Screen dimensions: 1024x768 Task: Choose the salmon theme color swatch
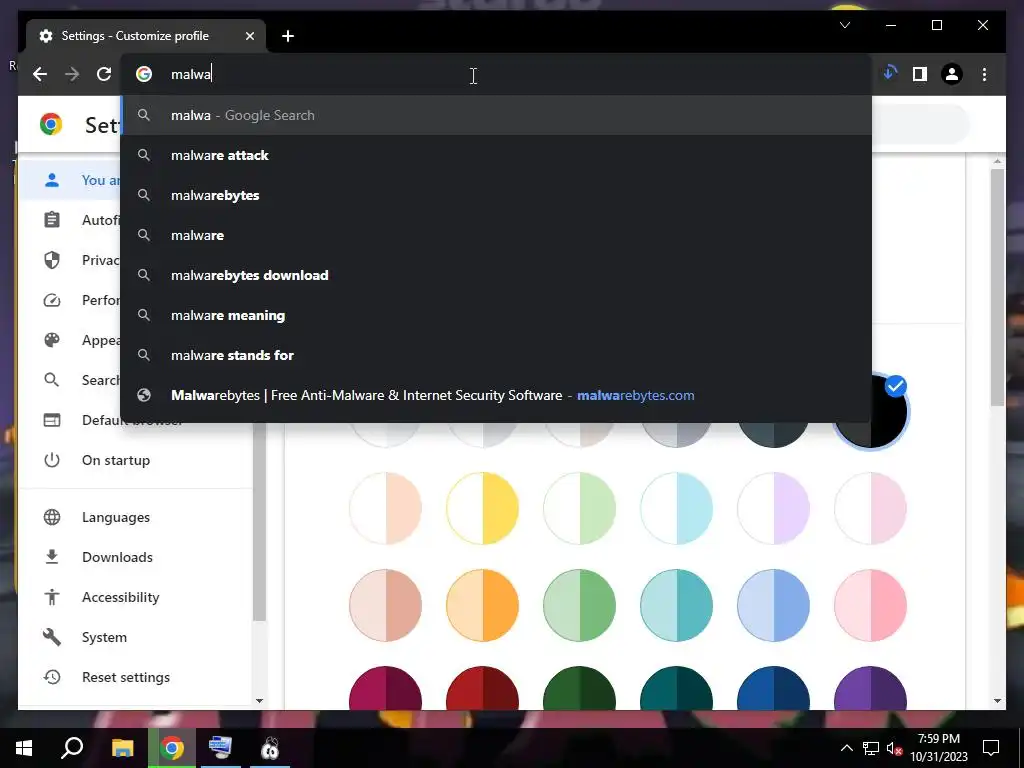[385, 605]
